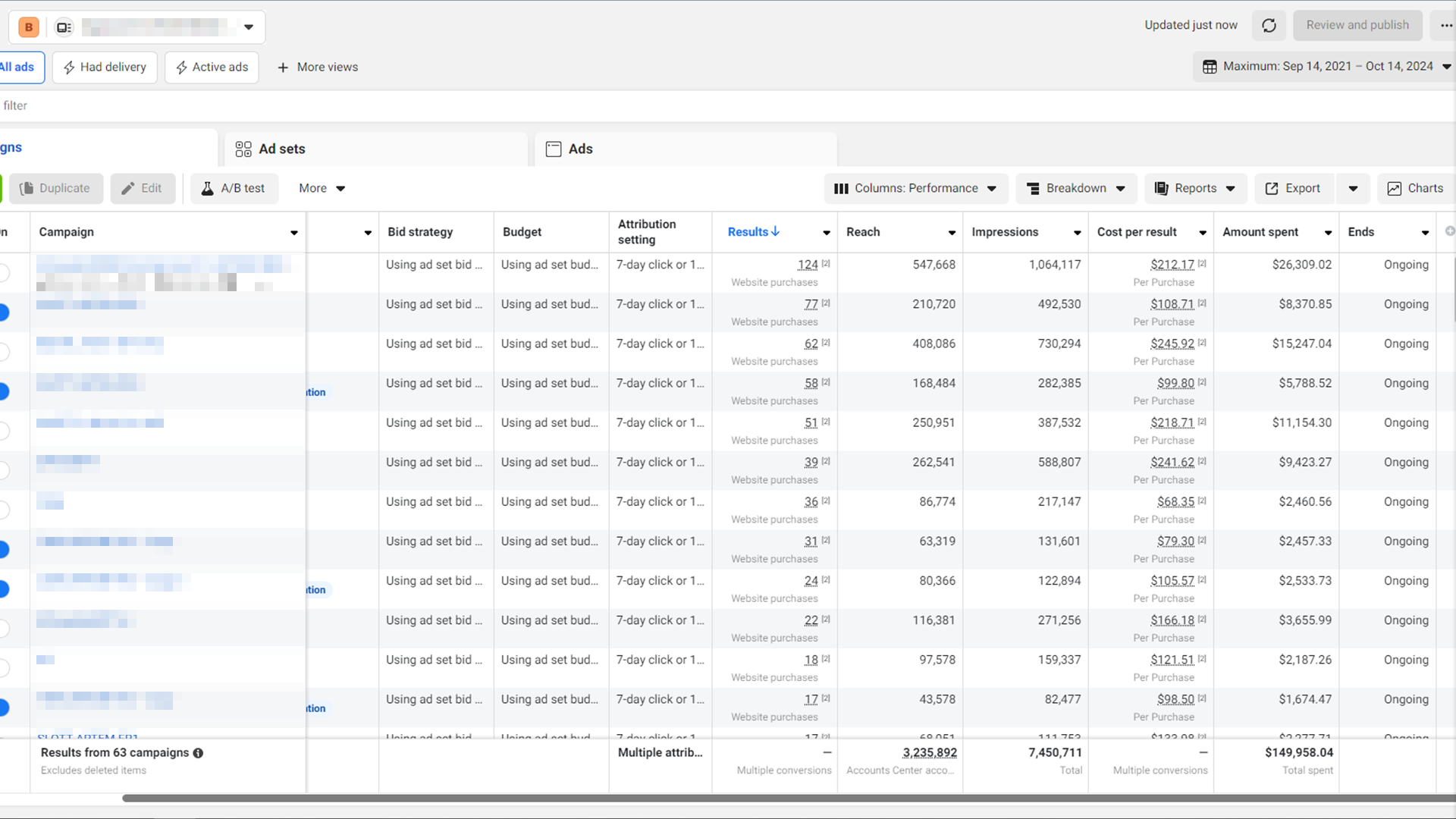Click the plus icon for More views

coord(283,67)
